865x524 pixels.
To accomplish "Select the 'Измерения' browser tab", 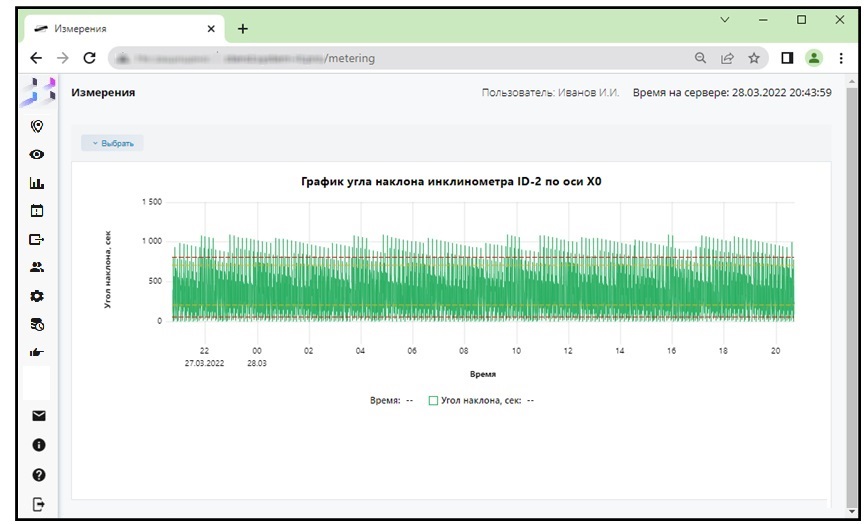I will click(120, 28).
